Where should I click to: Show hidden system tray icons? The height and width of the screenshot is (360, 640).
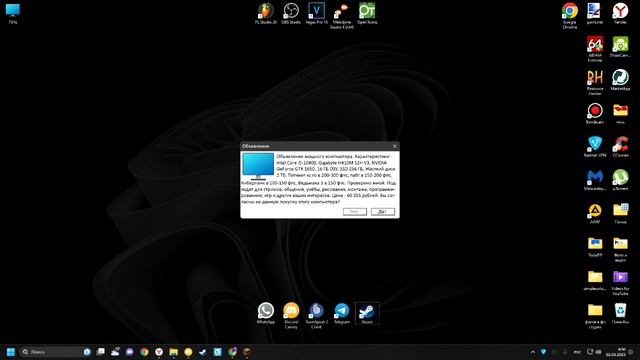(x=533, y=352)
